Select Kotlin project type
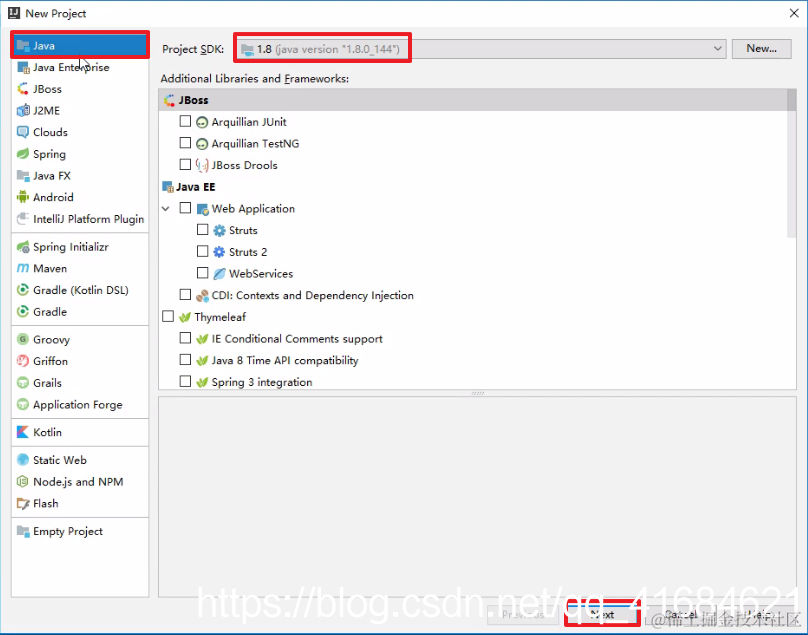The height and width of the screenshot is (635, 808). point(80,432)
